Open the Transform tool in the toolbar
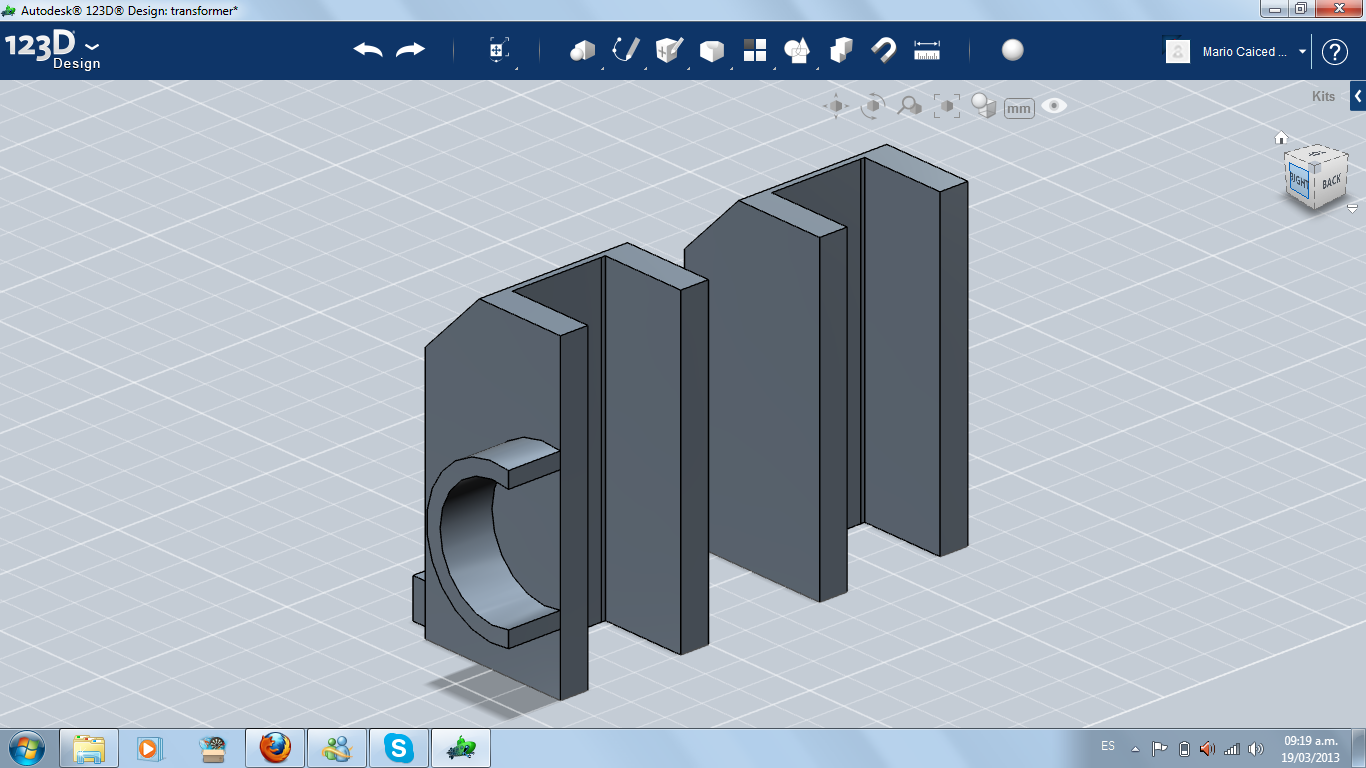 [x=498, y=50]
